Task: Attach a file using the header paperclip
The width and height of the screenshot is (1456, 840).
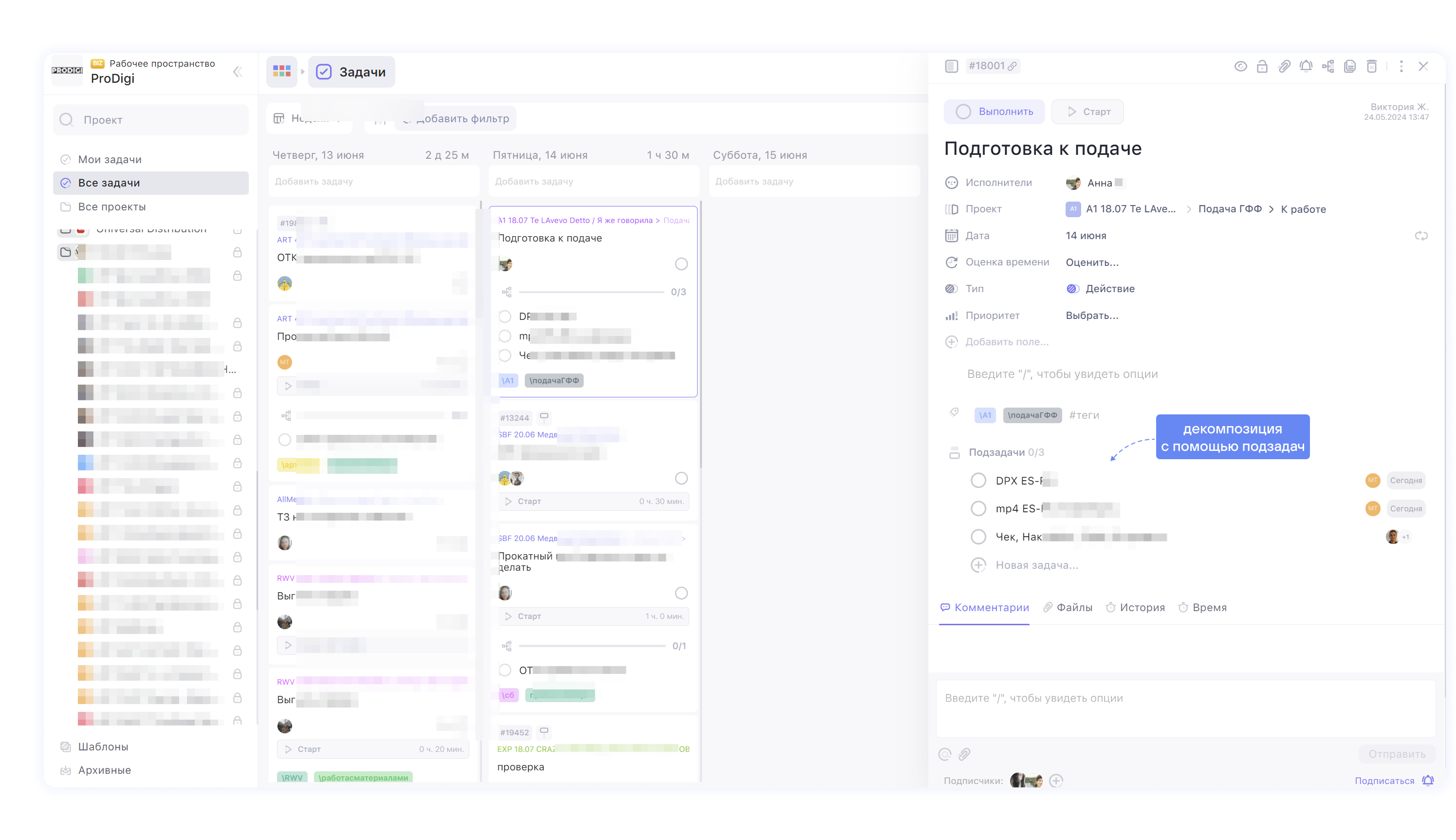Action: 1284,66
